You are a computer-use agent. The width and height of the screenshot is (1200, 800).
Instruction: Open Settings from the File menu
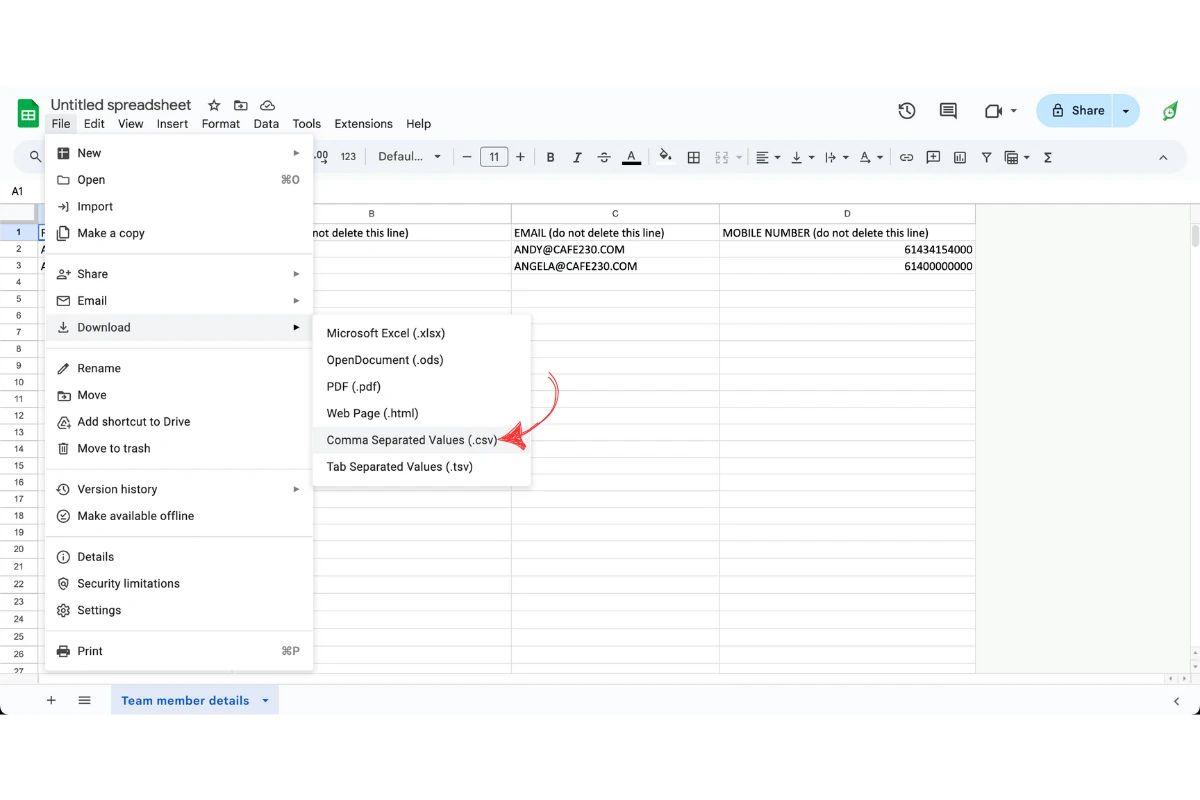179,611
